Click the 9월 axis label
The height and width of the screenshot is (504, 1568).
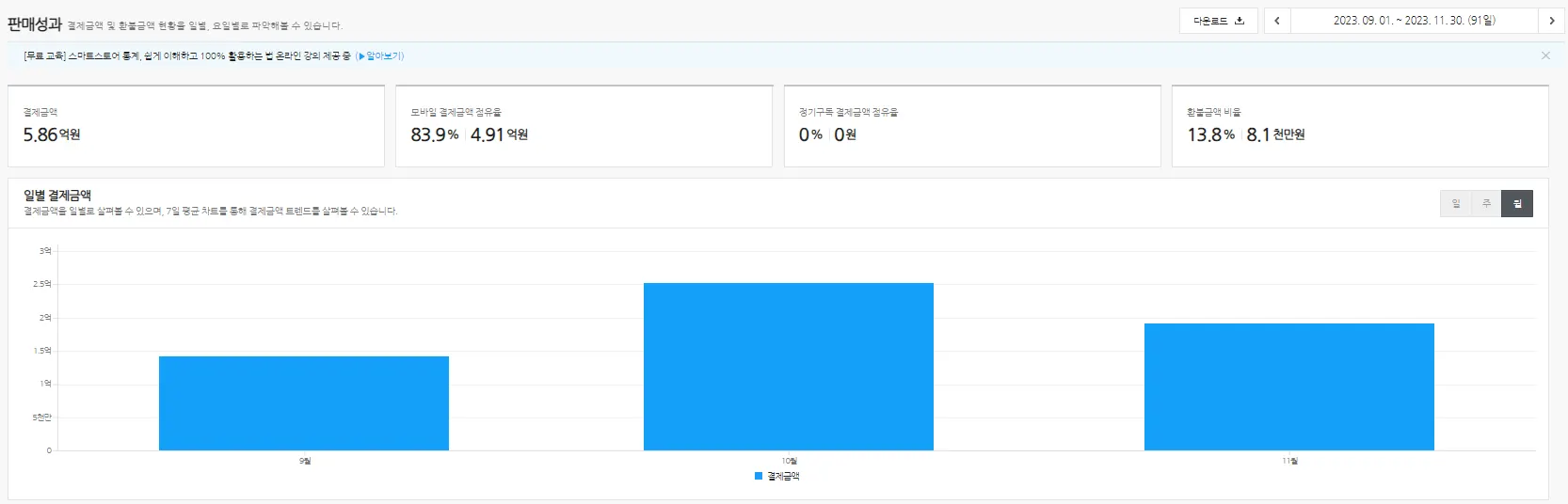point(305,461)
